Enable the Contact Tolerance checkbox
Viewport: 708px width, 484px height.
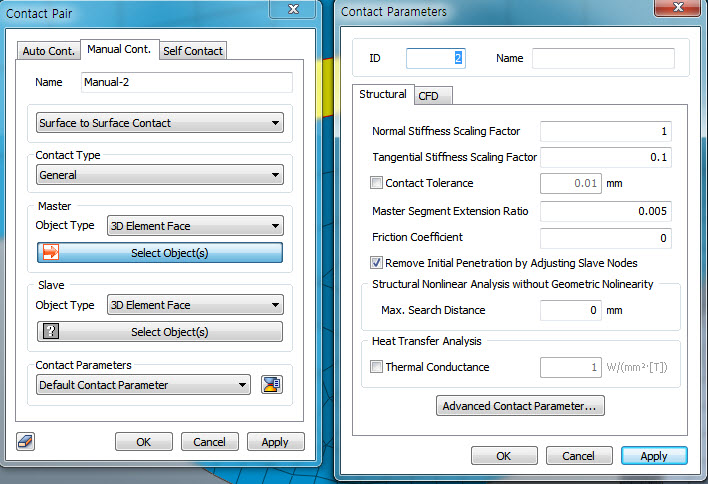pos(376,183)
